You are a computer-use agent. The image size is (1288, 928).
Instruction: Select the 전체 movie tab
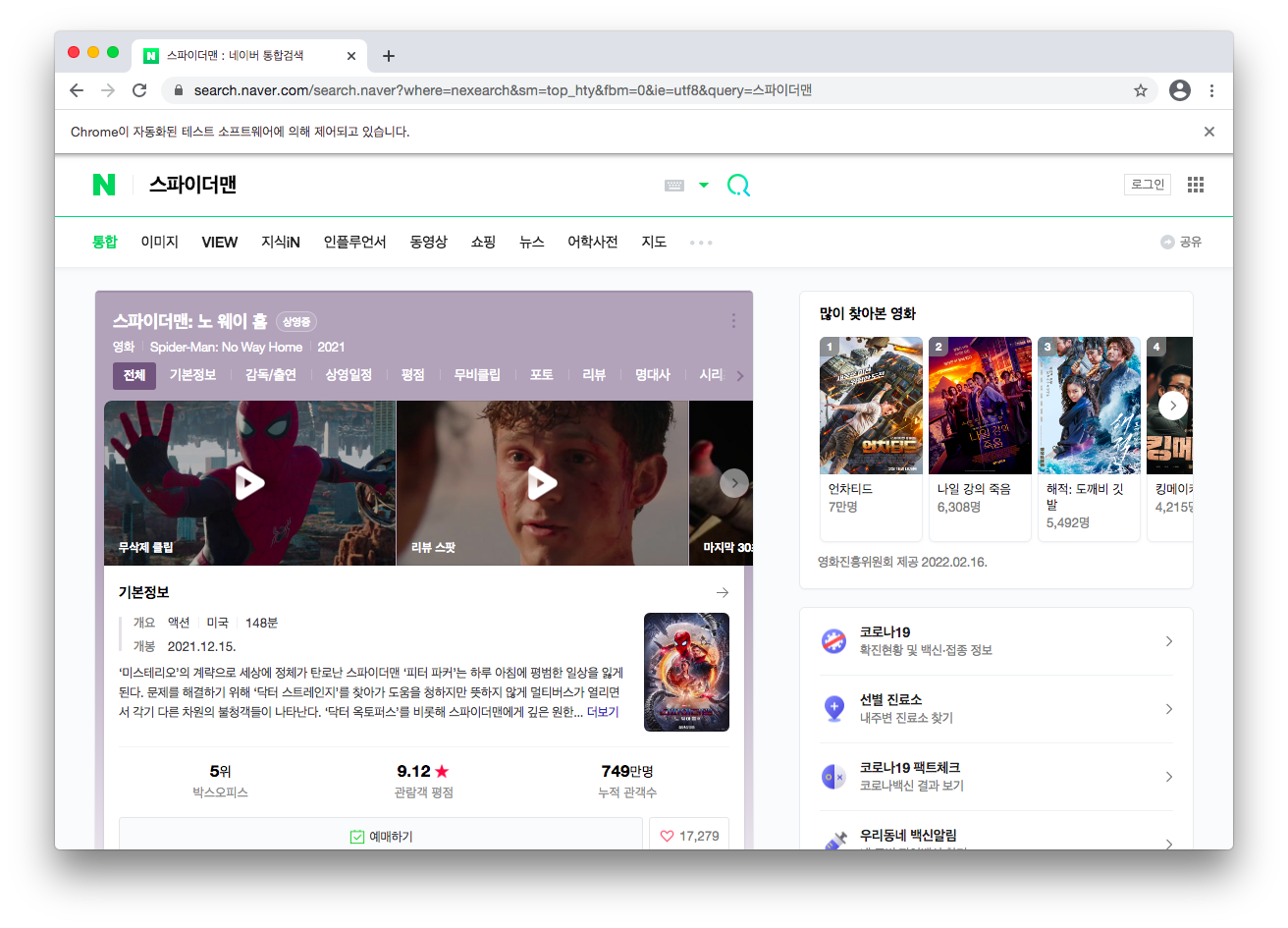tap(134, 375)
